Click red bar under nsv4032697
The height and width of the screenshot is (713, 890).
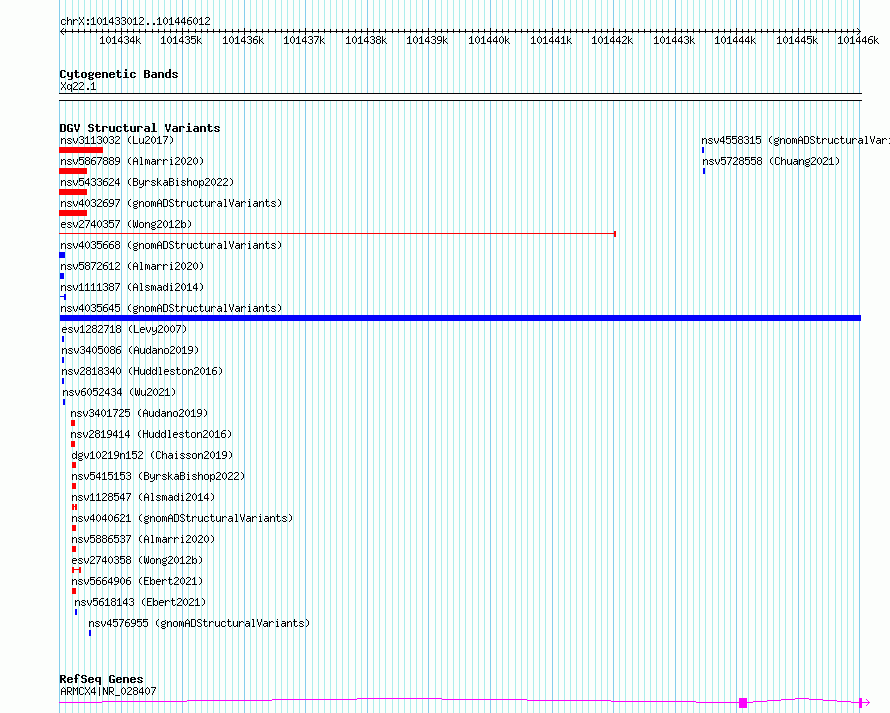(x=73, y=213)
